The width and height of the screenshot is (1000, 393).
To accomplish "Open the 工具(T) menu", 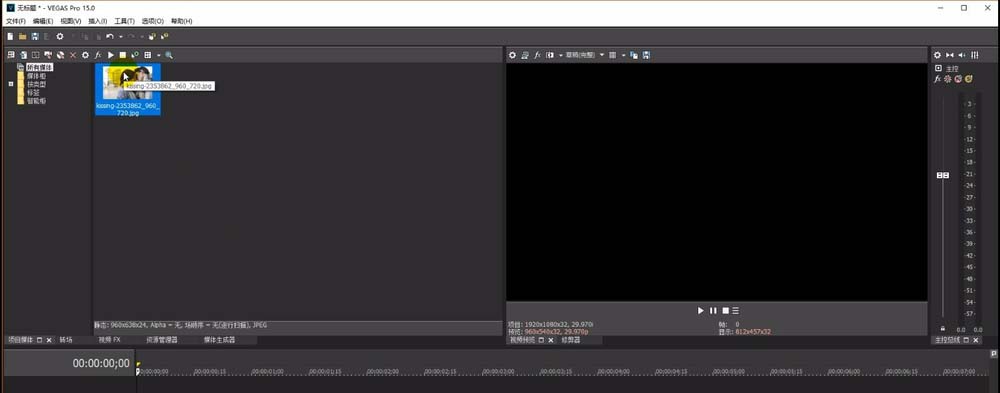I will (124, 21).
